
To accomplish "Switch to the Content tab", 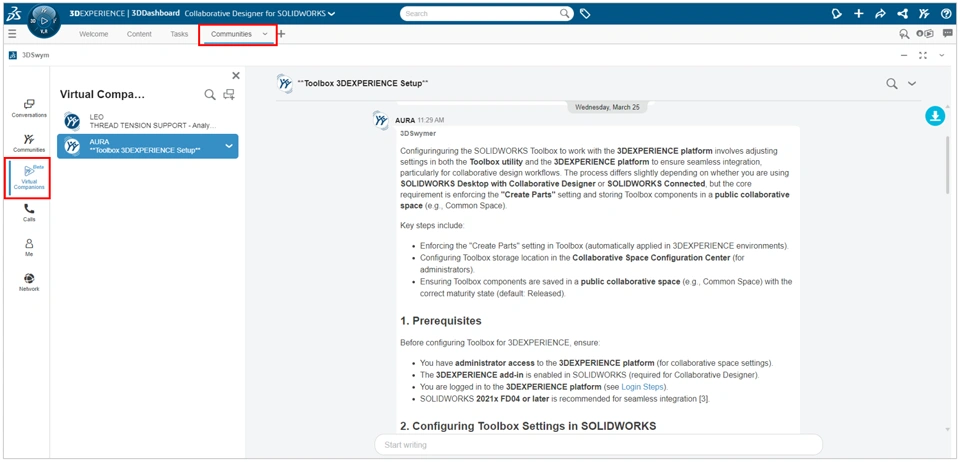I will pos(139,34).
